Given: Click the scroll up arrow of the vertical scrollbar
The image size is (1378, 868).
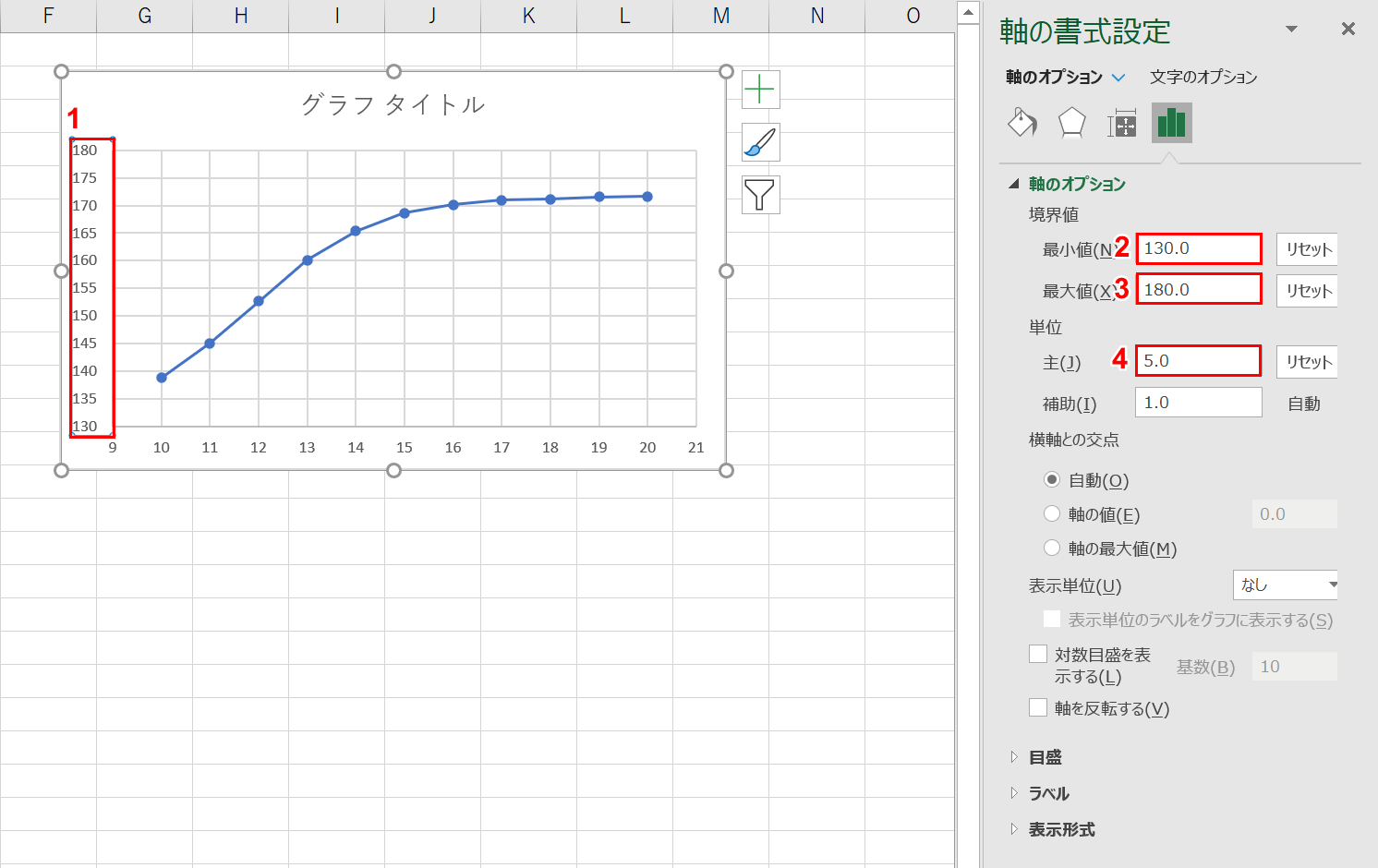Looking at the screenshot, I should click(x=967, y=12).
